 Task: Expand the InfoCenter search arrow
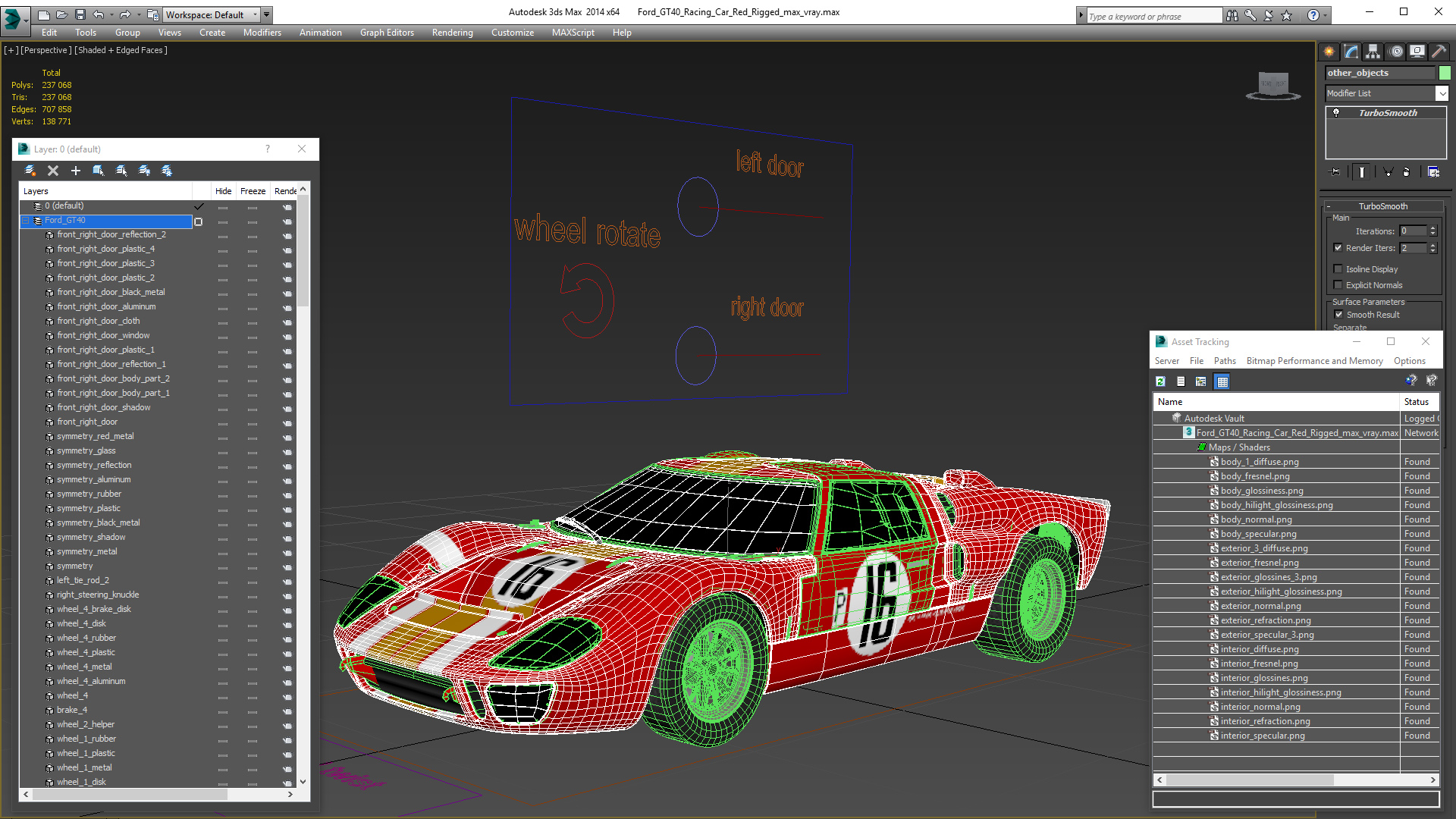point(1081,15)
